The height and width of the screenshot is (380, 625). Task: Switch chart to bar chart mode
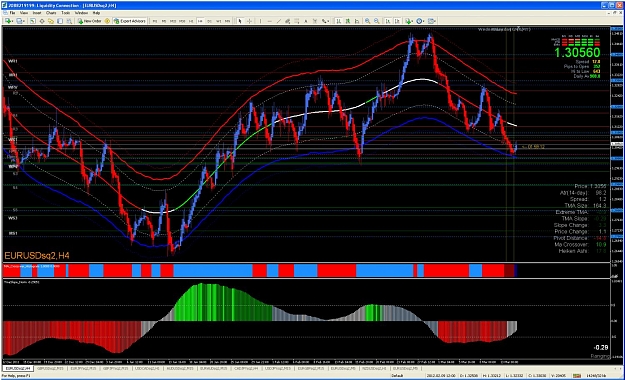338,21
